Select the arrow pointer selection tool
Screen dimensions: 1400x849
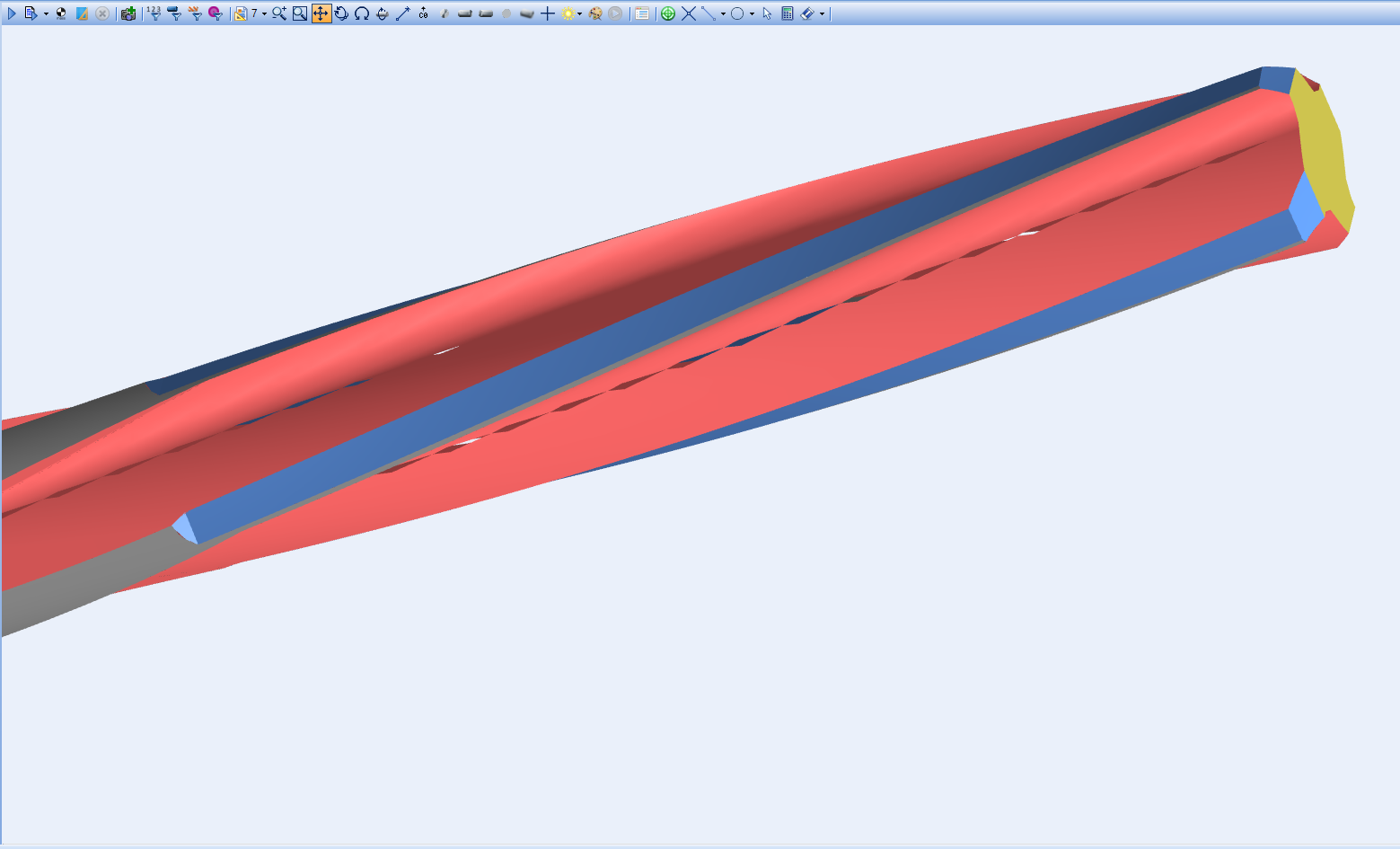click(x=767, y=13)
